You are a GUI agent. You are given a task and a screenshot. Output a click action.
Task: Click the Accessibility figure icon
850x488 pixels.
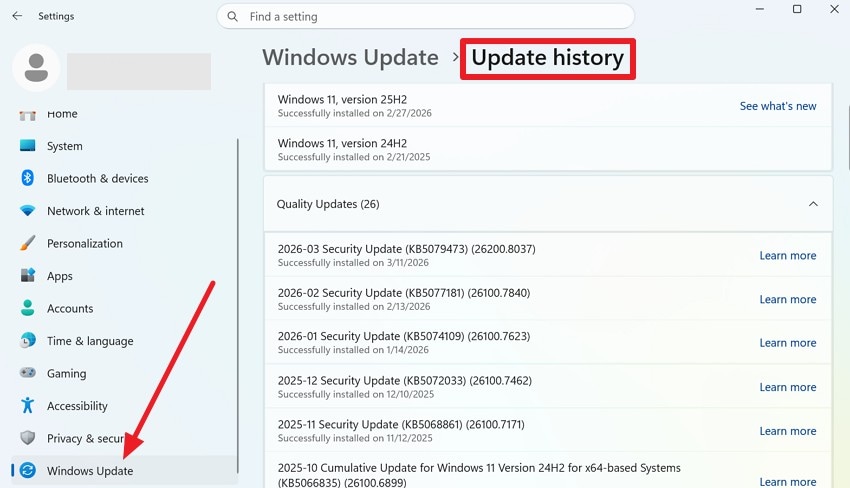(x=28, y=406)
